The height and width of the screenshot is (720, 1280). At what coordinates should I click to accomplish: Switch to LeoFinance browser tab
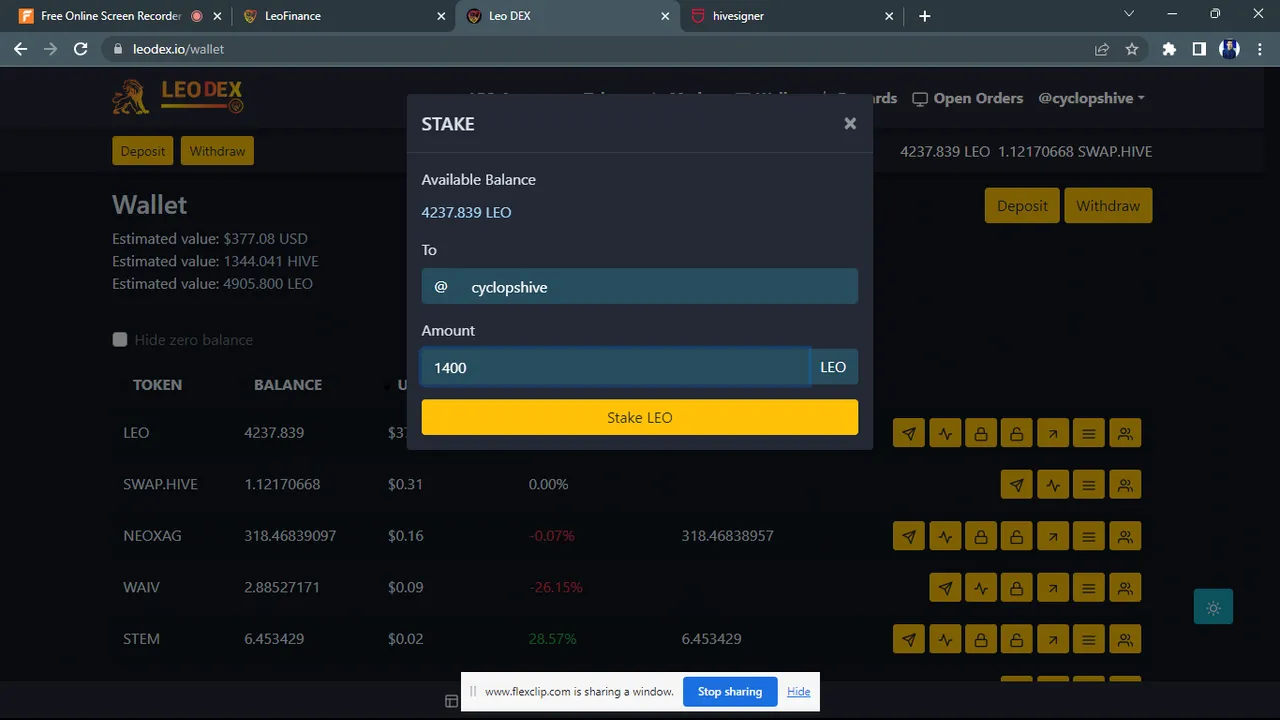coord(343,16)
